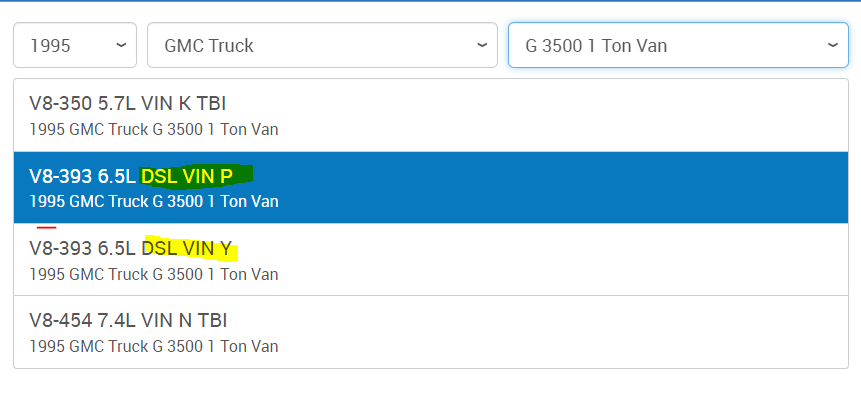Open the GMC Truck make dropdown

coord(322,45)
